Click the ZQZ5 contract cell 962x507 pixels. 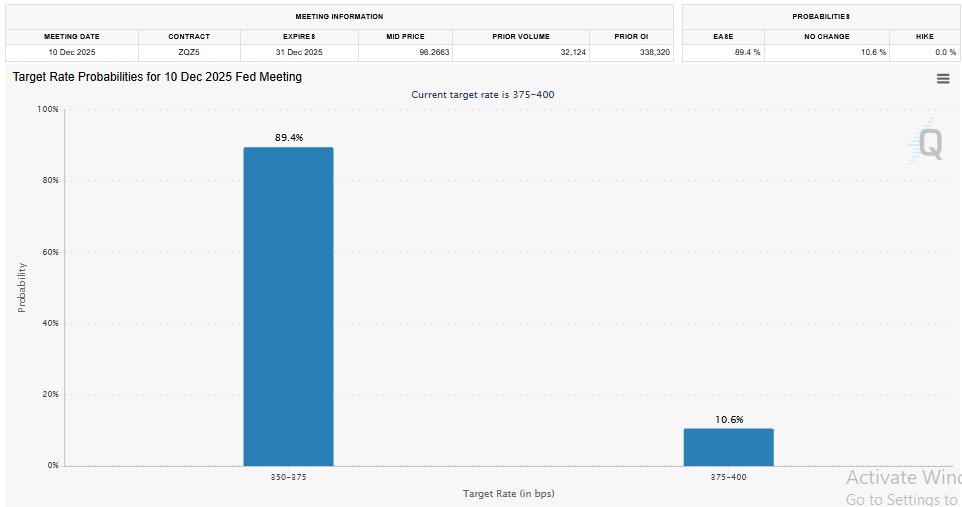(x=189, y=52)
